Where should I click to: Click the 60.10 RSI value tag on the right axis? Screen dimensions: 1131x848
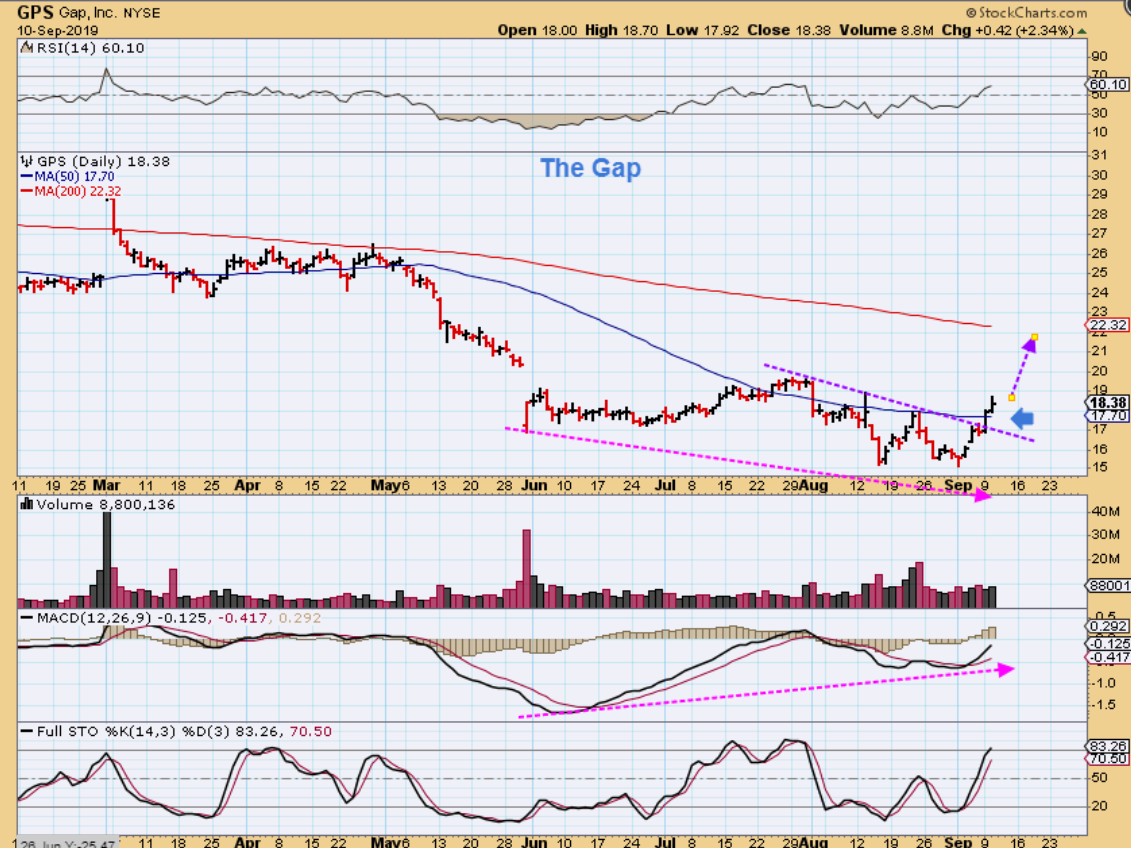(x=1109, y=84)
